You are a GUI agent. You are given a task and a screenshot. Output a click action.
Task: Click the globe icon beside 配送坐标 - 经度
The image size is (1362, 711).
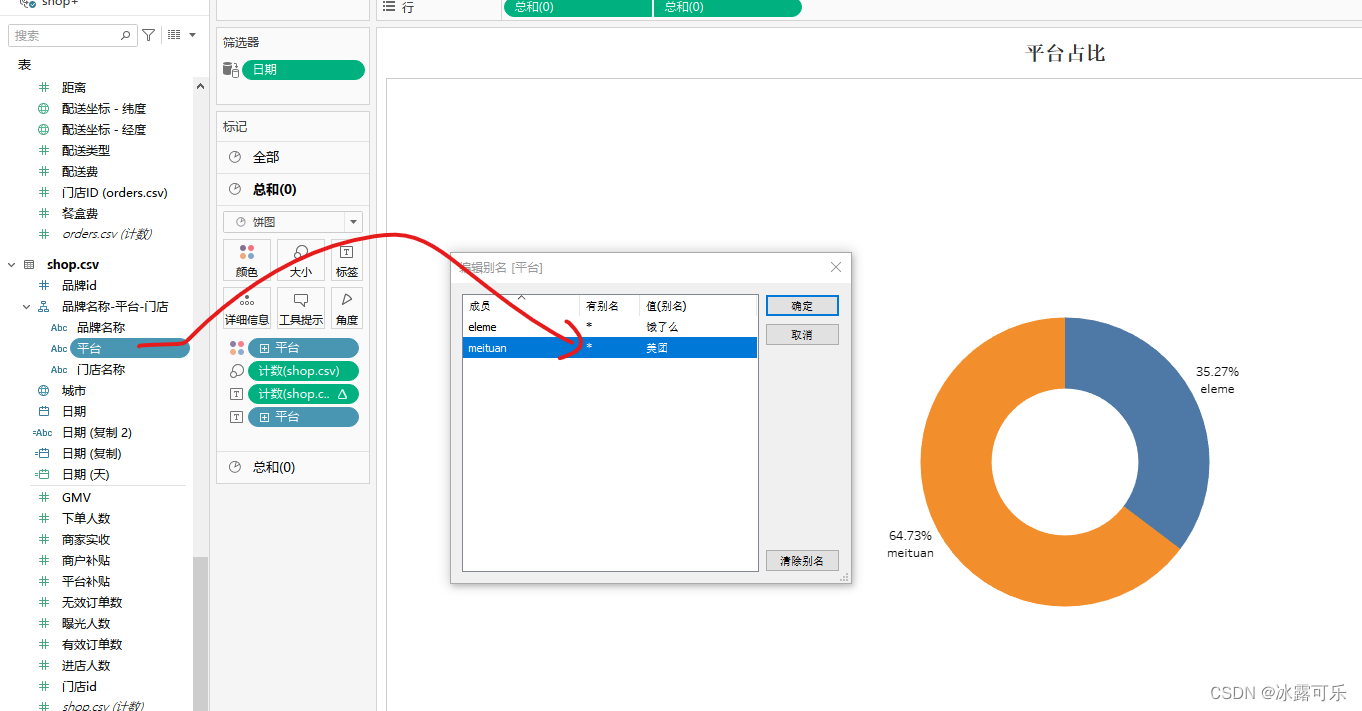[x=43, y=129]
